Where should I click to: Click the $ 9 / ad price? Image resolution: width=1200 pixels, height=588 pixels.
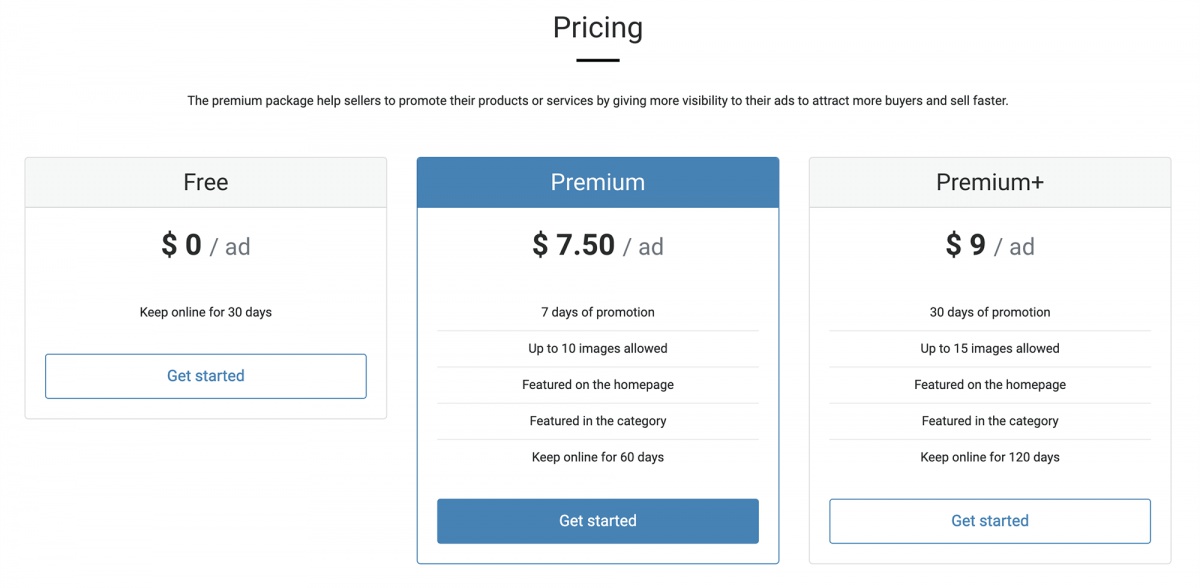[x=989, y=245]
